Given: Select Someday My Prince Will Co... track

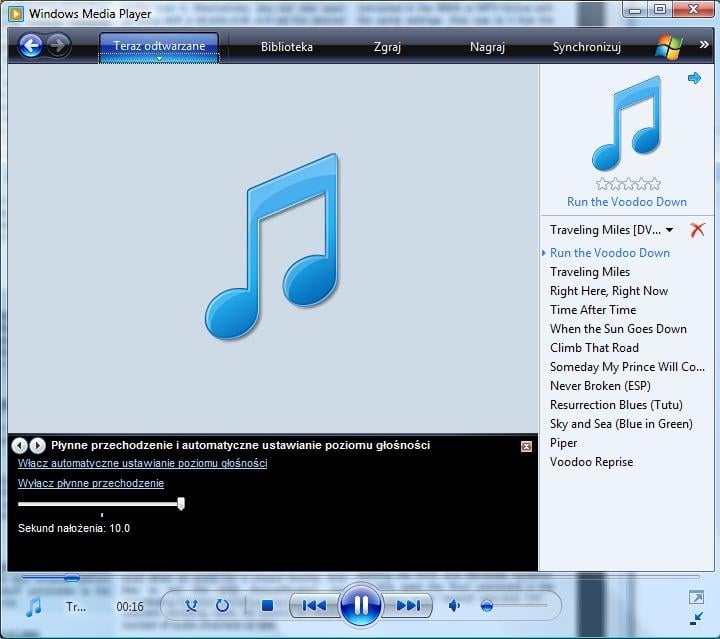Looking at the screenshot, I should pyautogui.click(x=627, y=367).
